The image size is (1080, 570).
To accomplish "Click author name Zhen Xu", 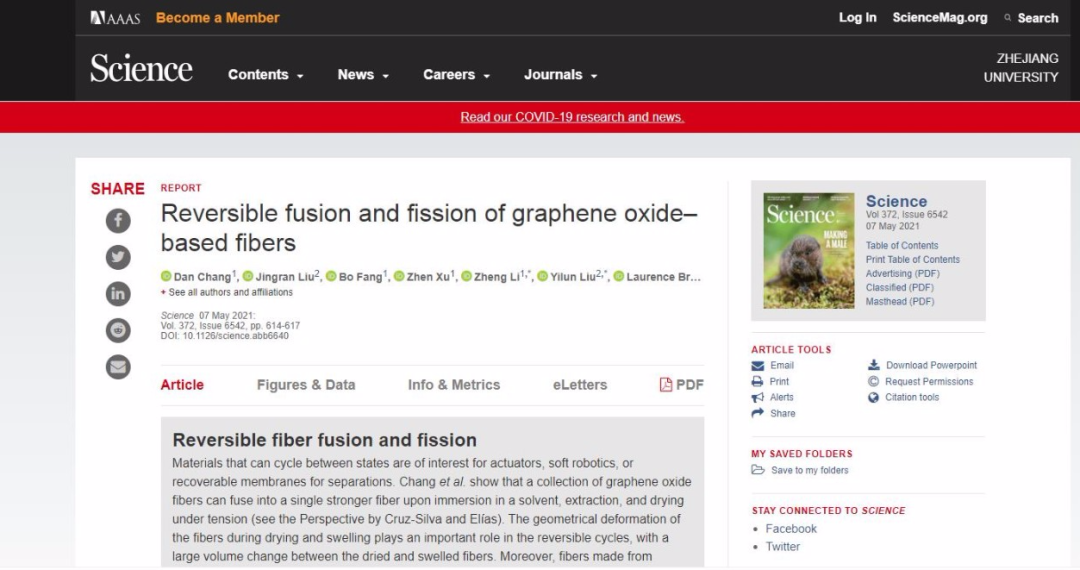I will pos(428,277).
